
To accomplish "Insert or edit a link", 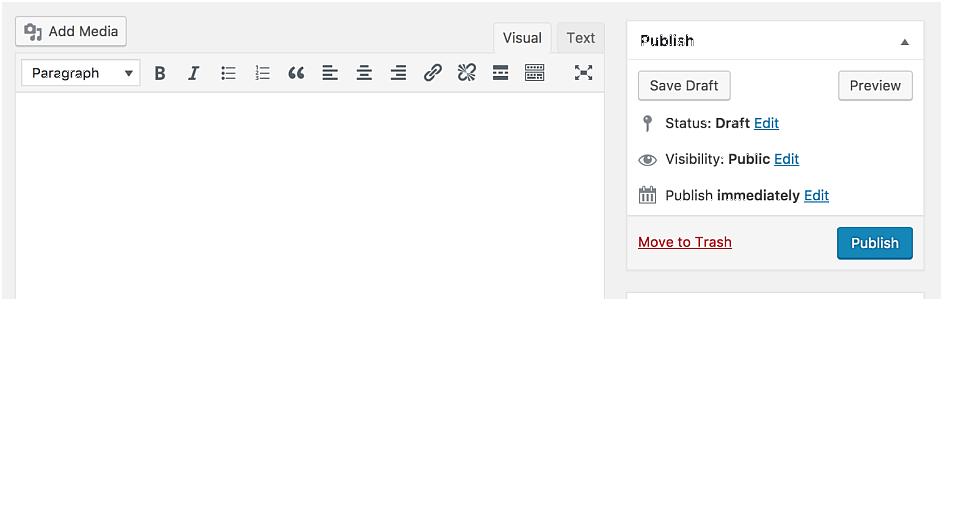I will pyautogui.click(x=433, y=73).
